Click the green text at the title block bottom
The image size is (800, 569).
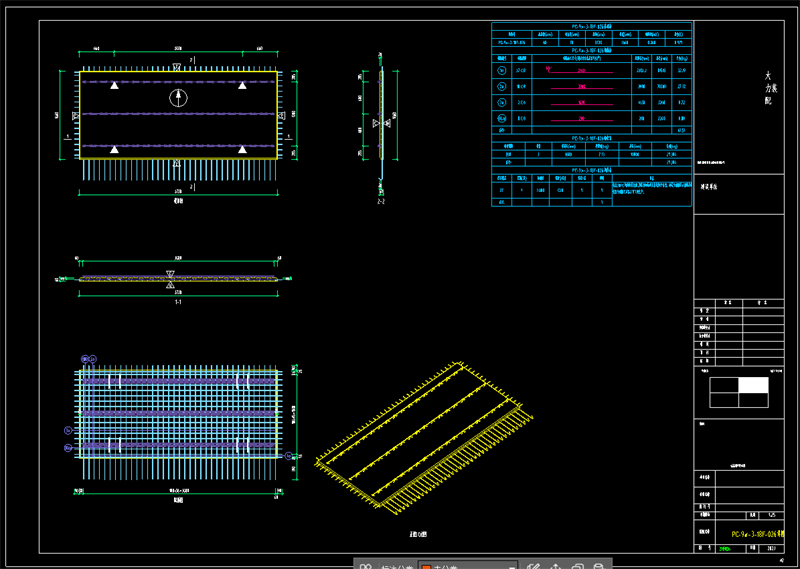(724, 549)
